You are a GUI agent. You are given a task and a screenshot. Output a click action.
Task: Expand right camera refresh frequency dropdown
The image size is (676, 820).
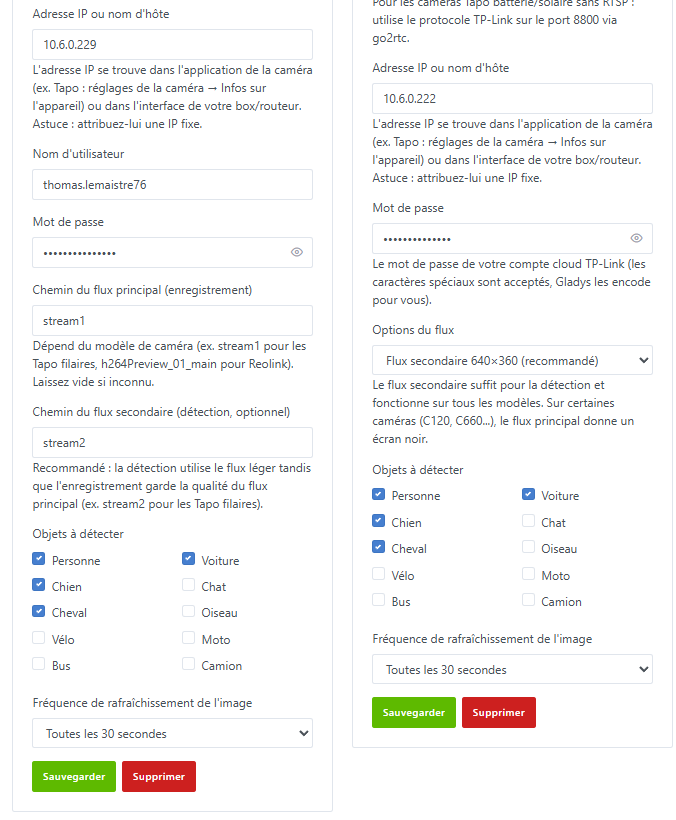(512, 669)
